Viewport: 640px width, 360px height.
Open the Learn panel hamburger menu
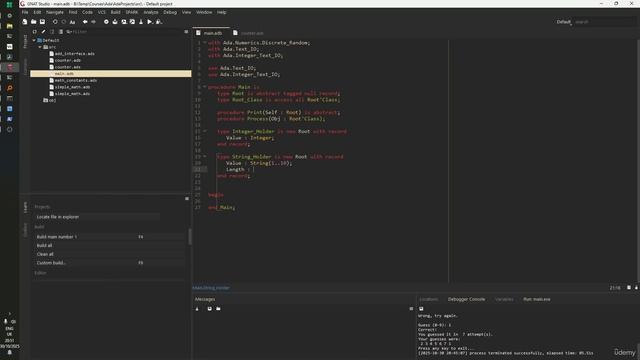187,198
